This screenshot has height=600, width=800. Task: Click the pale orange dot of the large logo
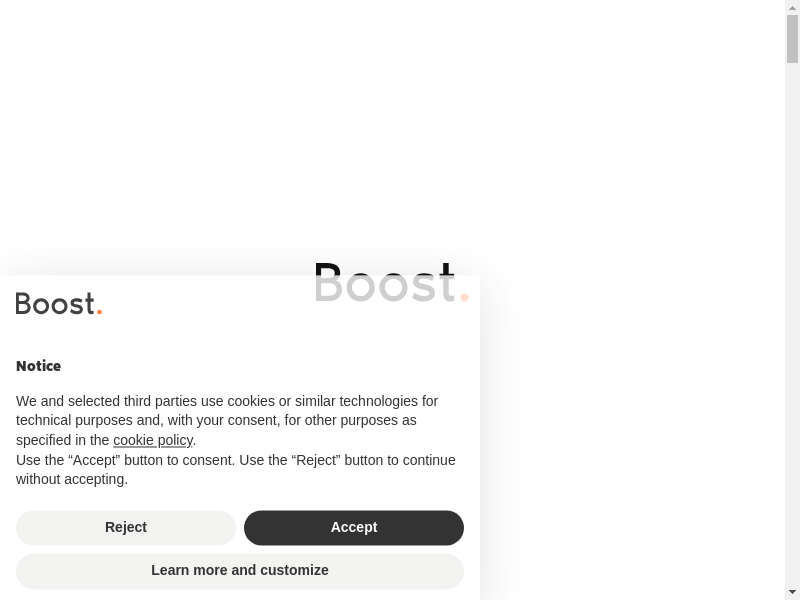tap(464, 297)
